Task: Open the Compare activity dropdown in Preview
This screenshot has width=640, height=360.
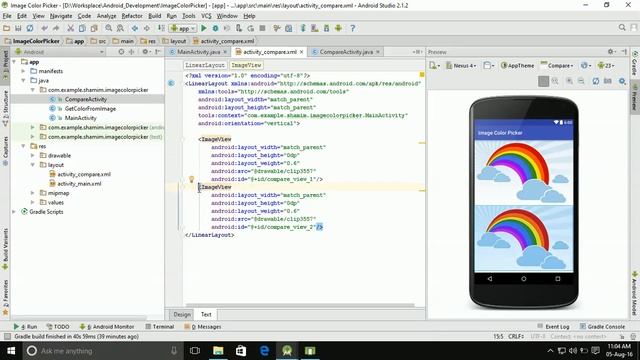Action: 557,65
